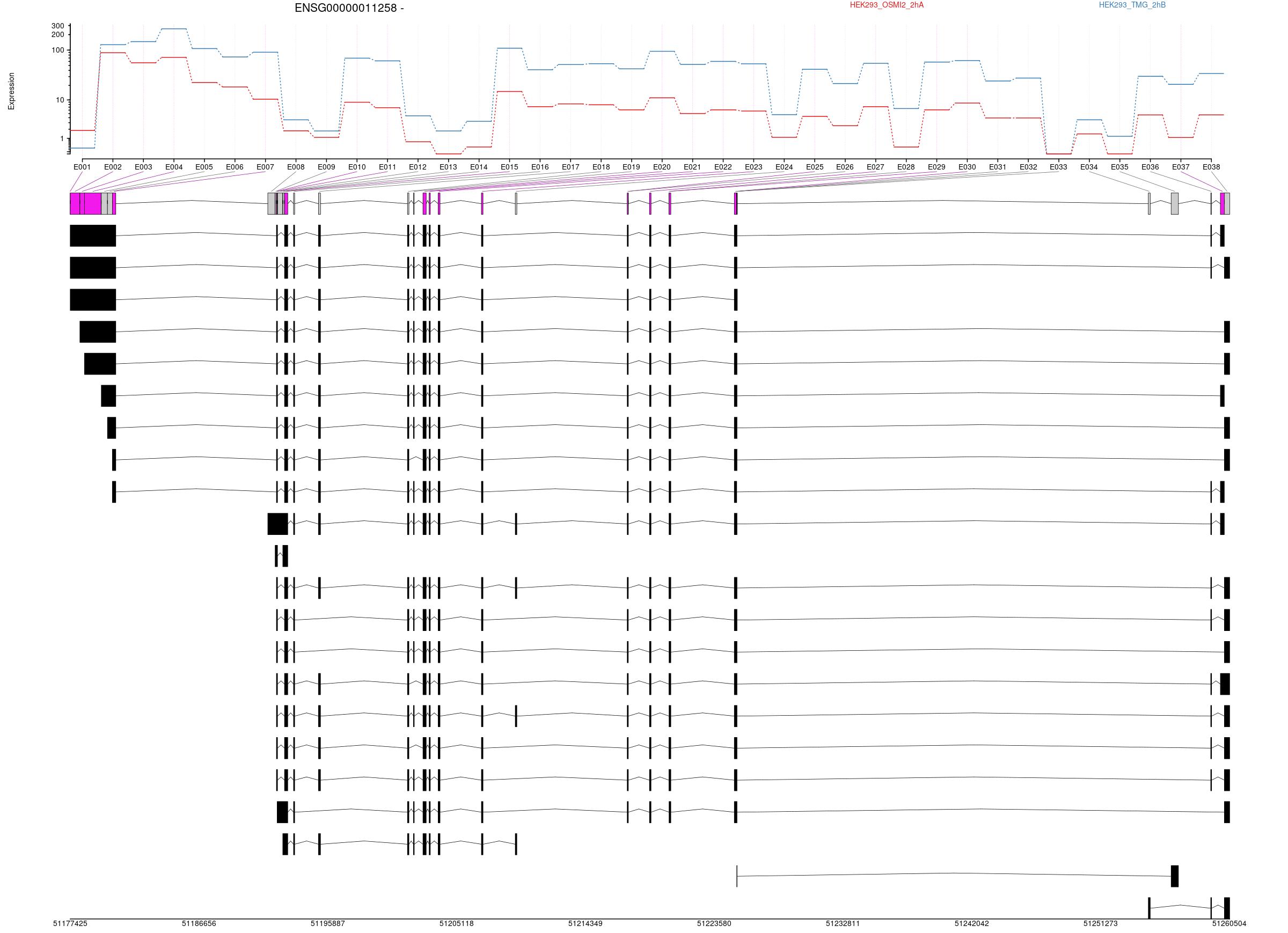Click exon label E009
Viewport: 1288px width, 933px height.
pos(326,167)
